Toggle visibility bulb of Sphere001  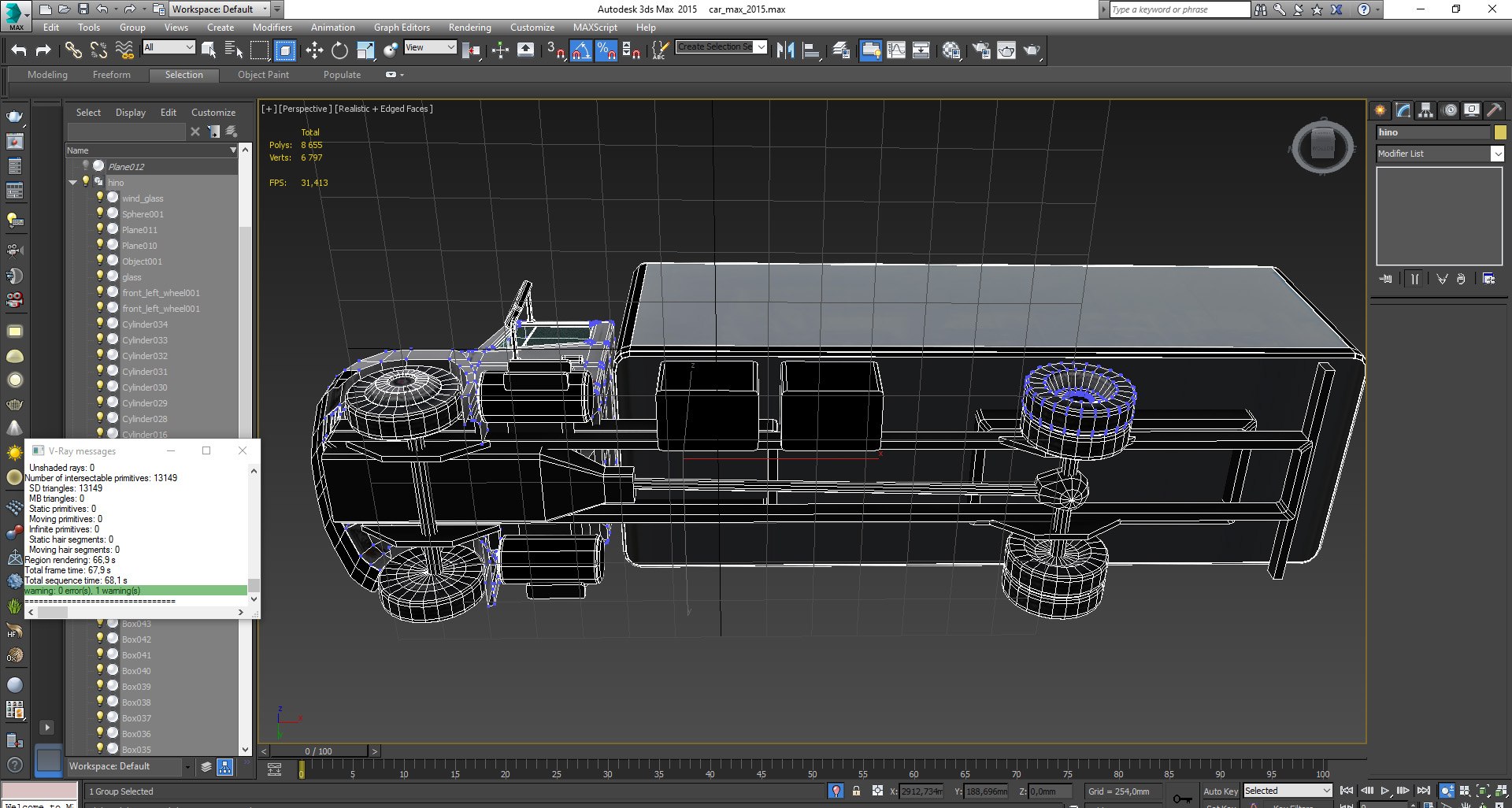[100, 213]
